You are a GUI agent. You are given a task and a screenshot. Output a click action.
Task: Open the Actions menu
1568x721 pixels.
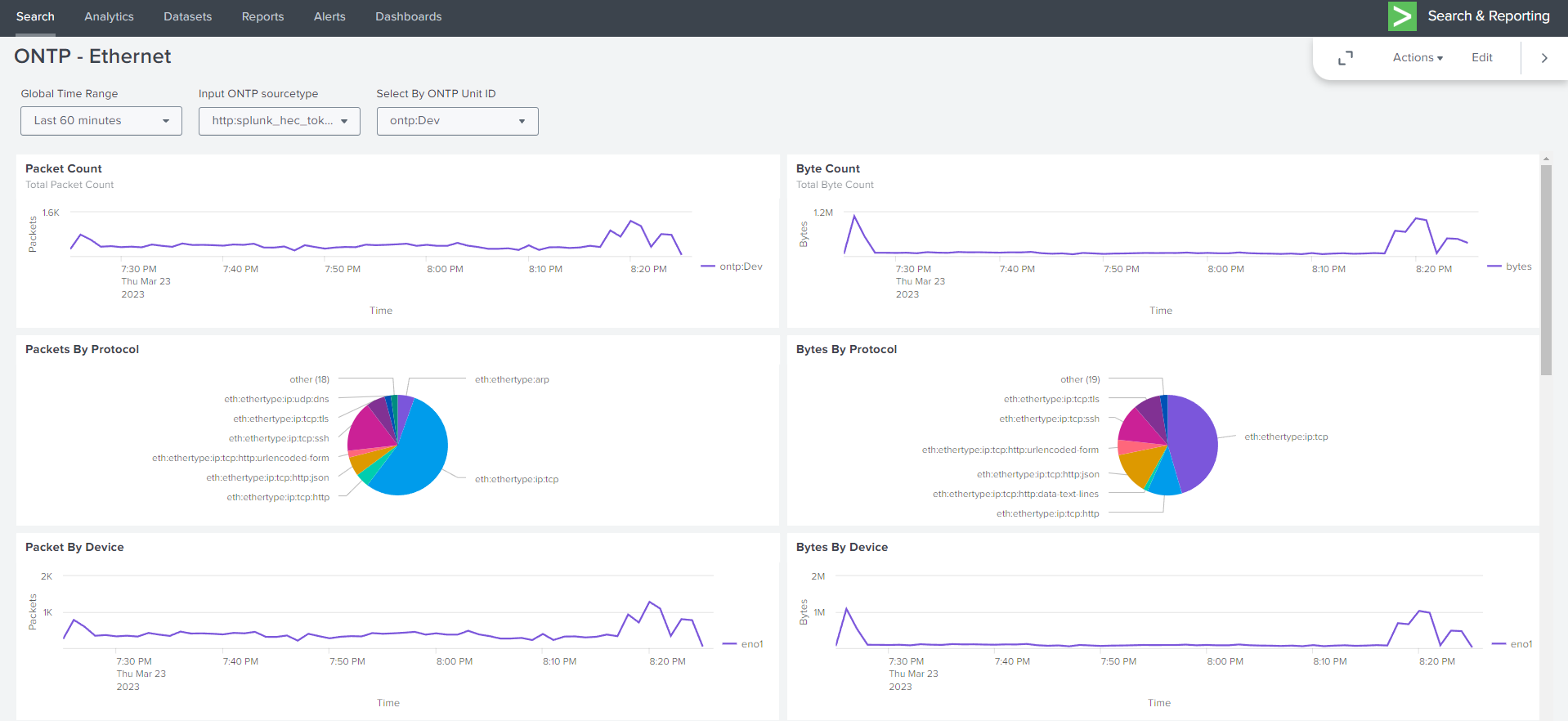coord(1418,58)
